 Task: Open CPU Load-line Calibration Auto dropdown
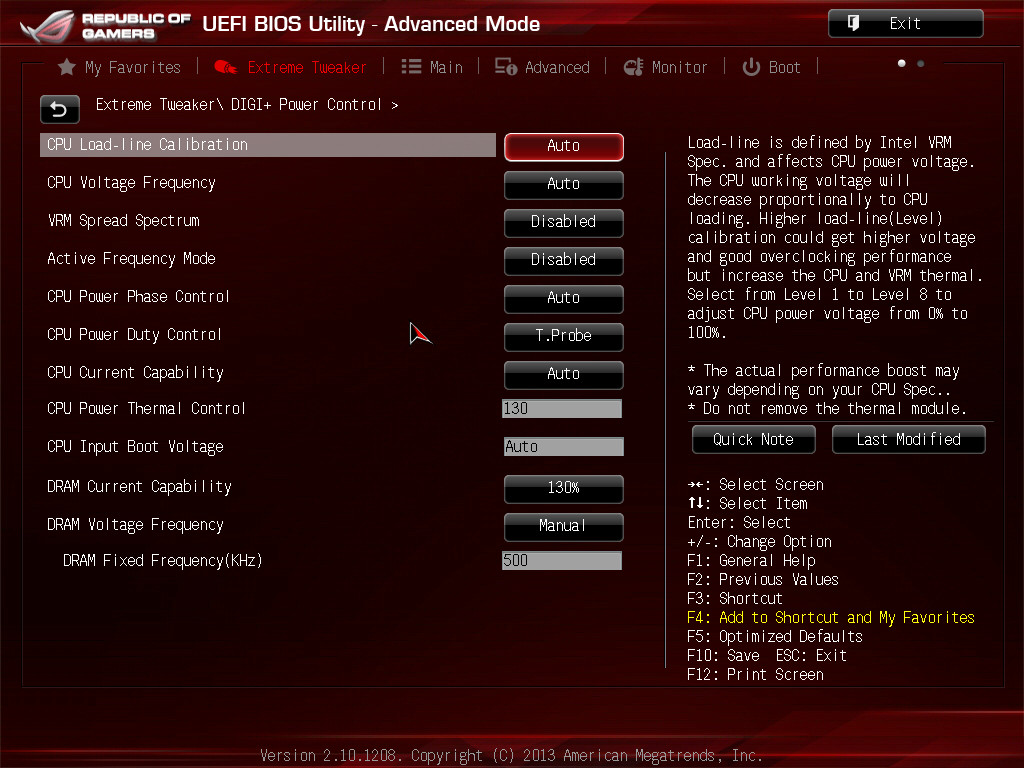(564, 146)
